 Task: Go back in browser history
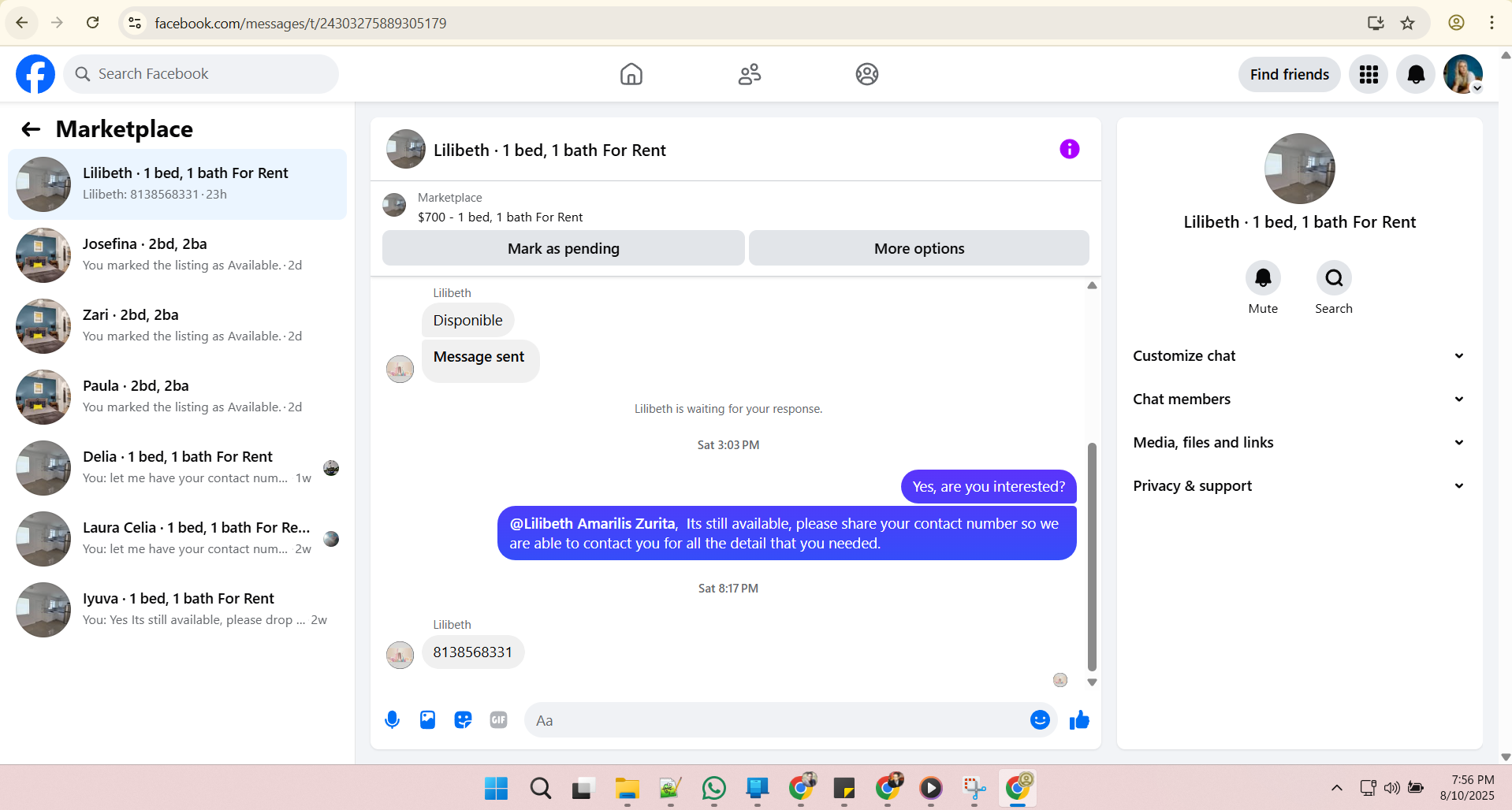(x=22, y=23)
